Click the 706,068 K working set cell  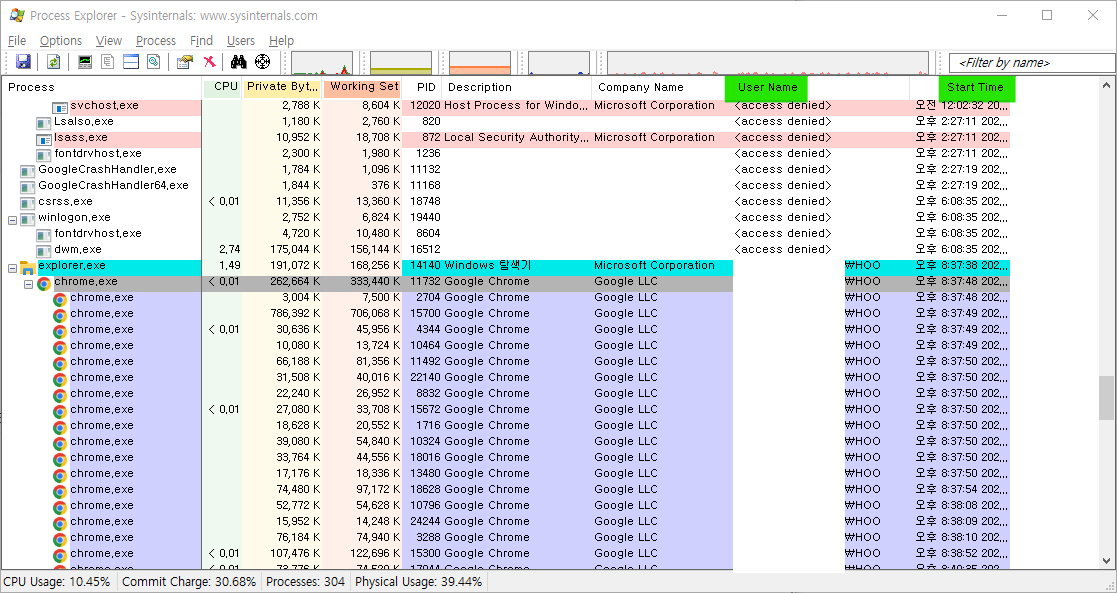tap(375, 314)
